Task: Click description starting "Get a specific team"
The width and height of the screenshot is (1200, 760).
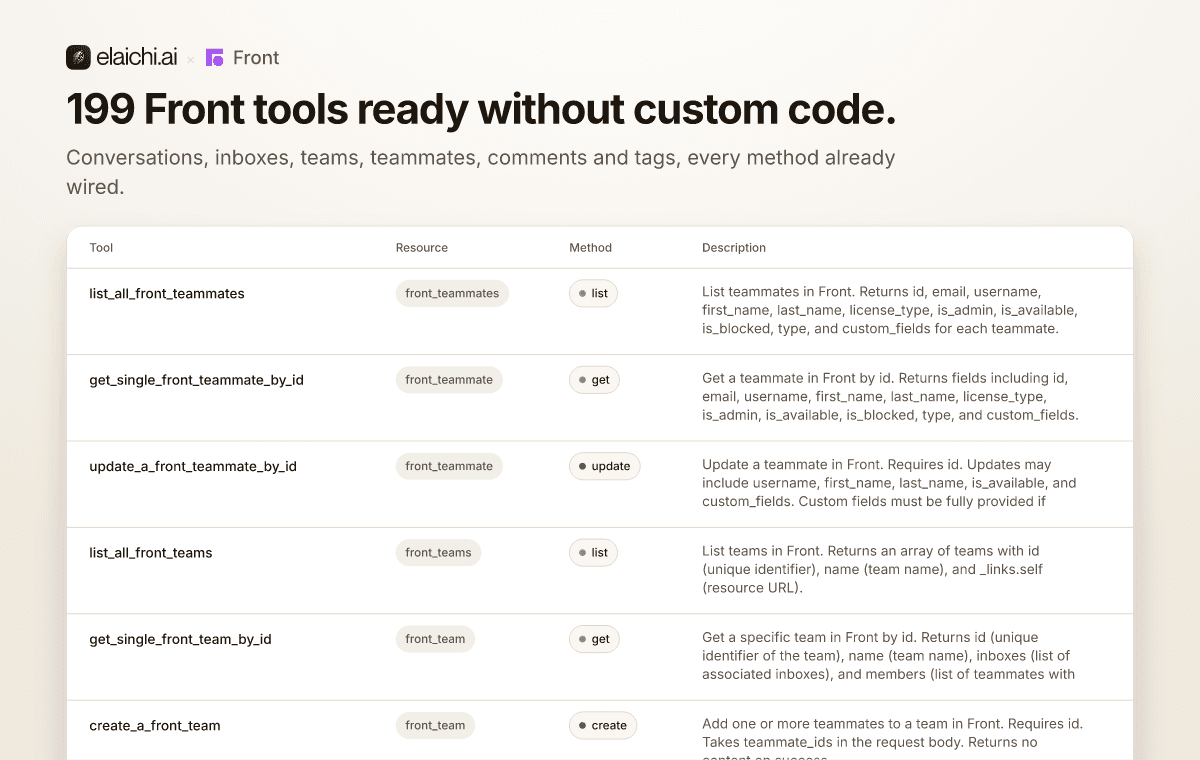Action: (888, 656)
